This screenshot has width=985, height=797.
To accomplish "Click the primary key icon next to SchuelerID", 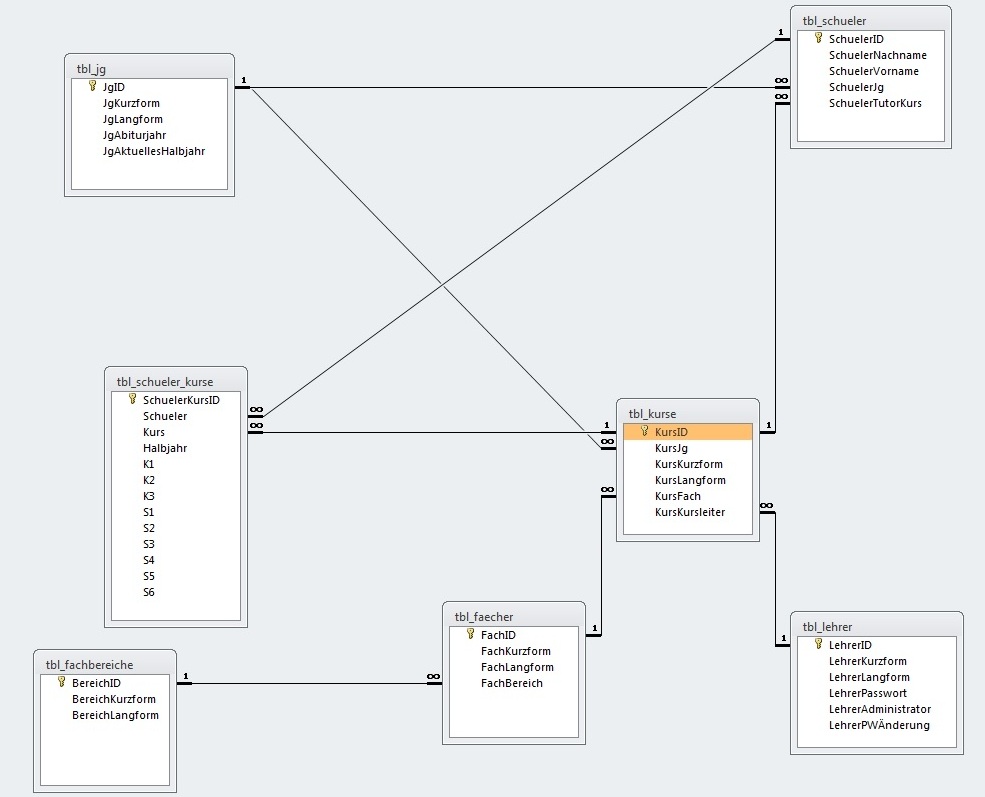I will [x=818, y=38].
